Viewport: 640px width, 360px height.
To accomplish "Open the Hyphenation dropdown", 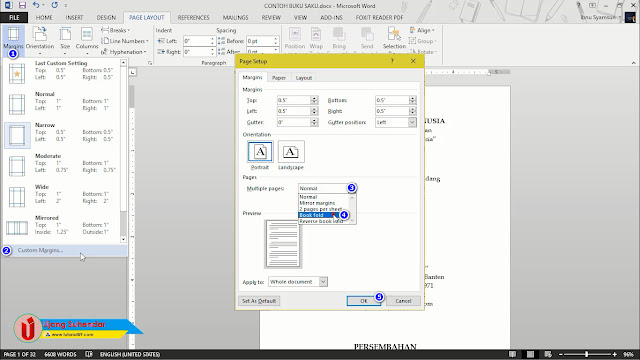I will tap(124, 52).
